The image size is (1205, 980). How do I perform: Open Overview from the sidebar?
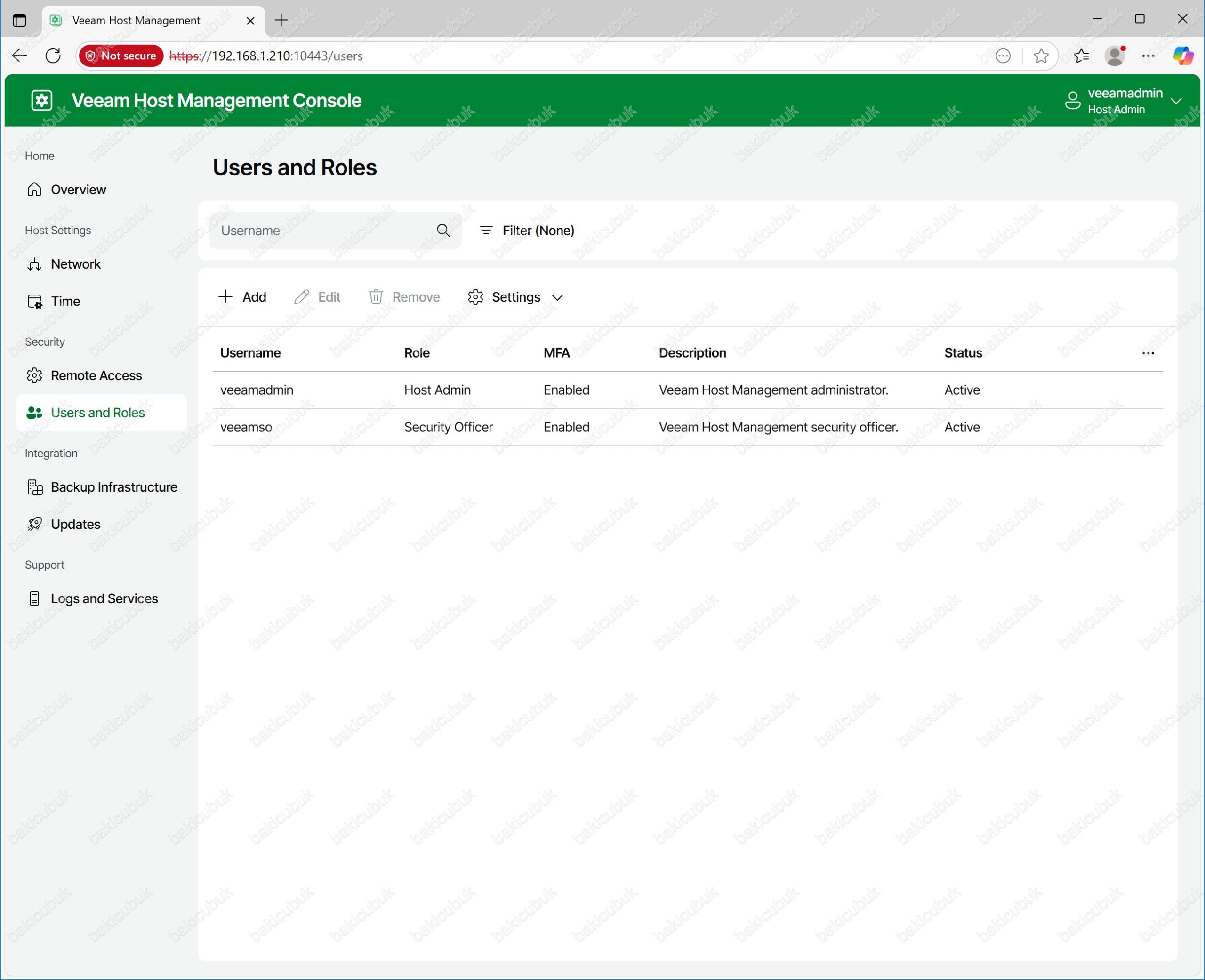(67, 190)
